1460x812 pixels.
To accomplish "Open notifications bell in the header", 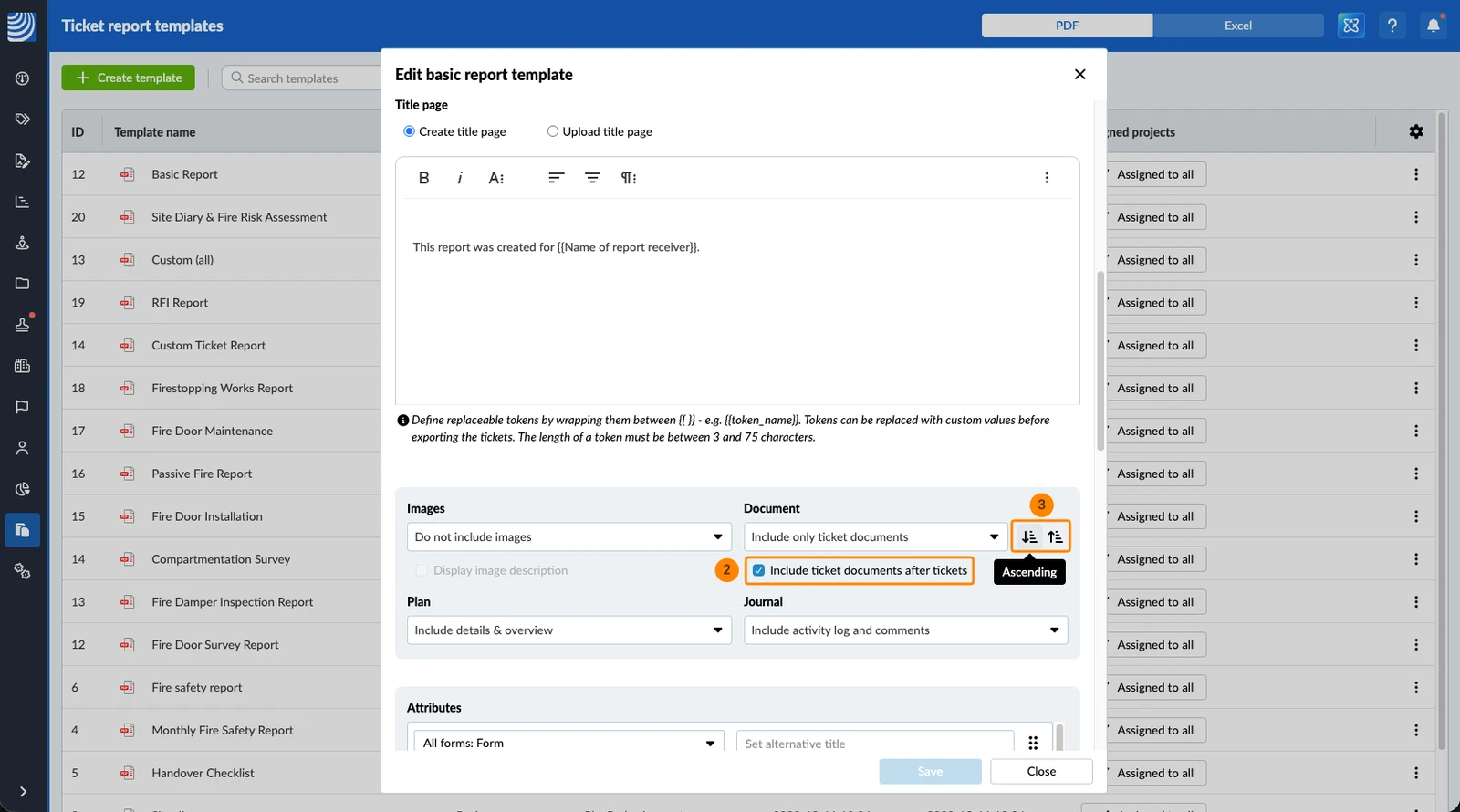I will (1434, 26).
